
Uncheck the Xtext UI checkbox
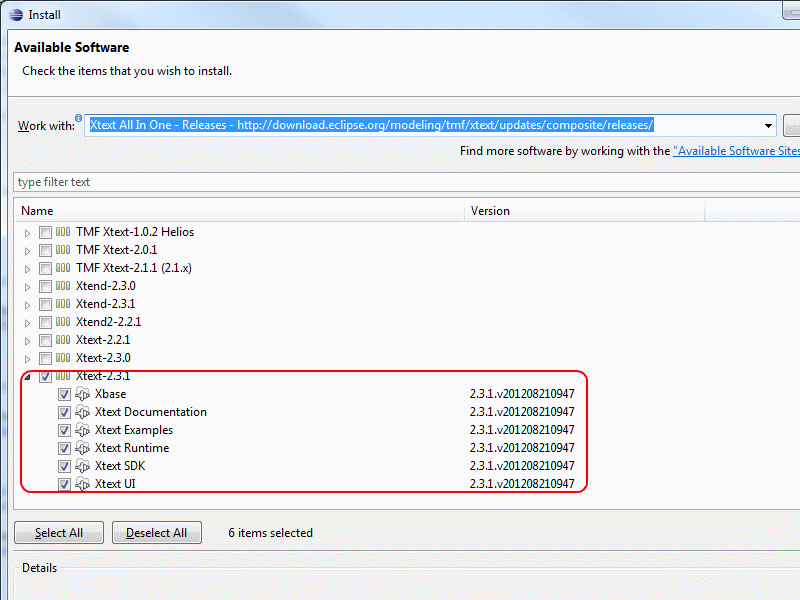[64, 484]
